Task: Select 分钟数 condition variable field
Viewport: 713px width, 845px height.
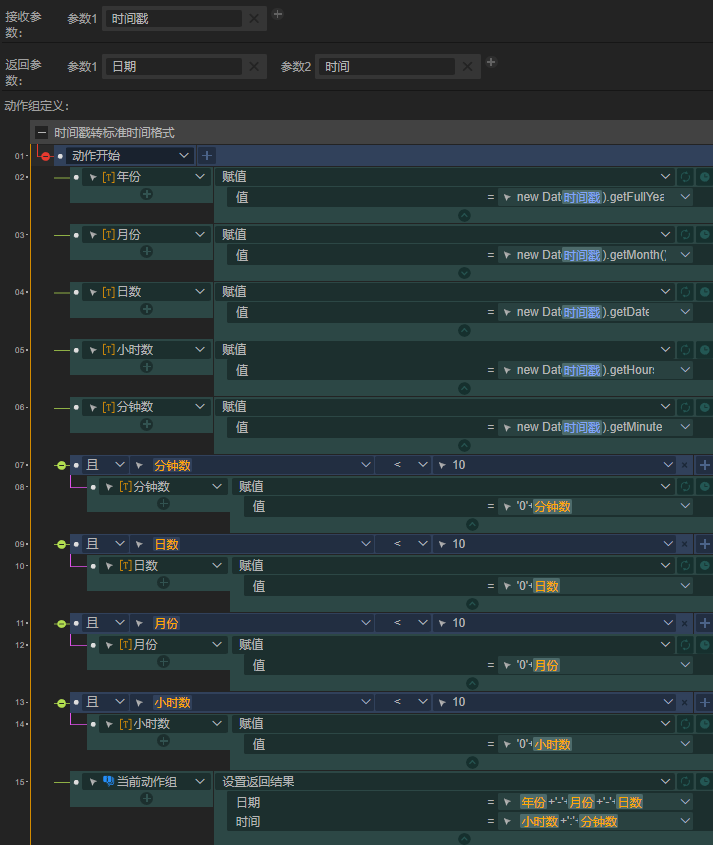Action: pyautogui.click(x=252, y=465)
